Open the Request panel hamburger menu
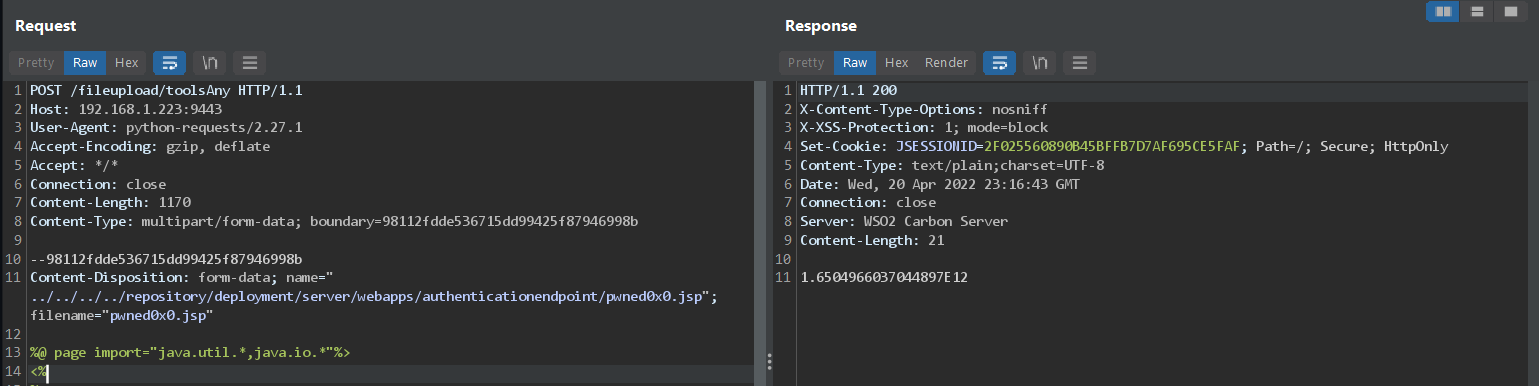This screenshot has width=1539, height=386. coord(249,62)
